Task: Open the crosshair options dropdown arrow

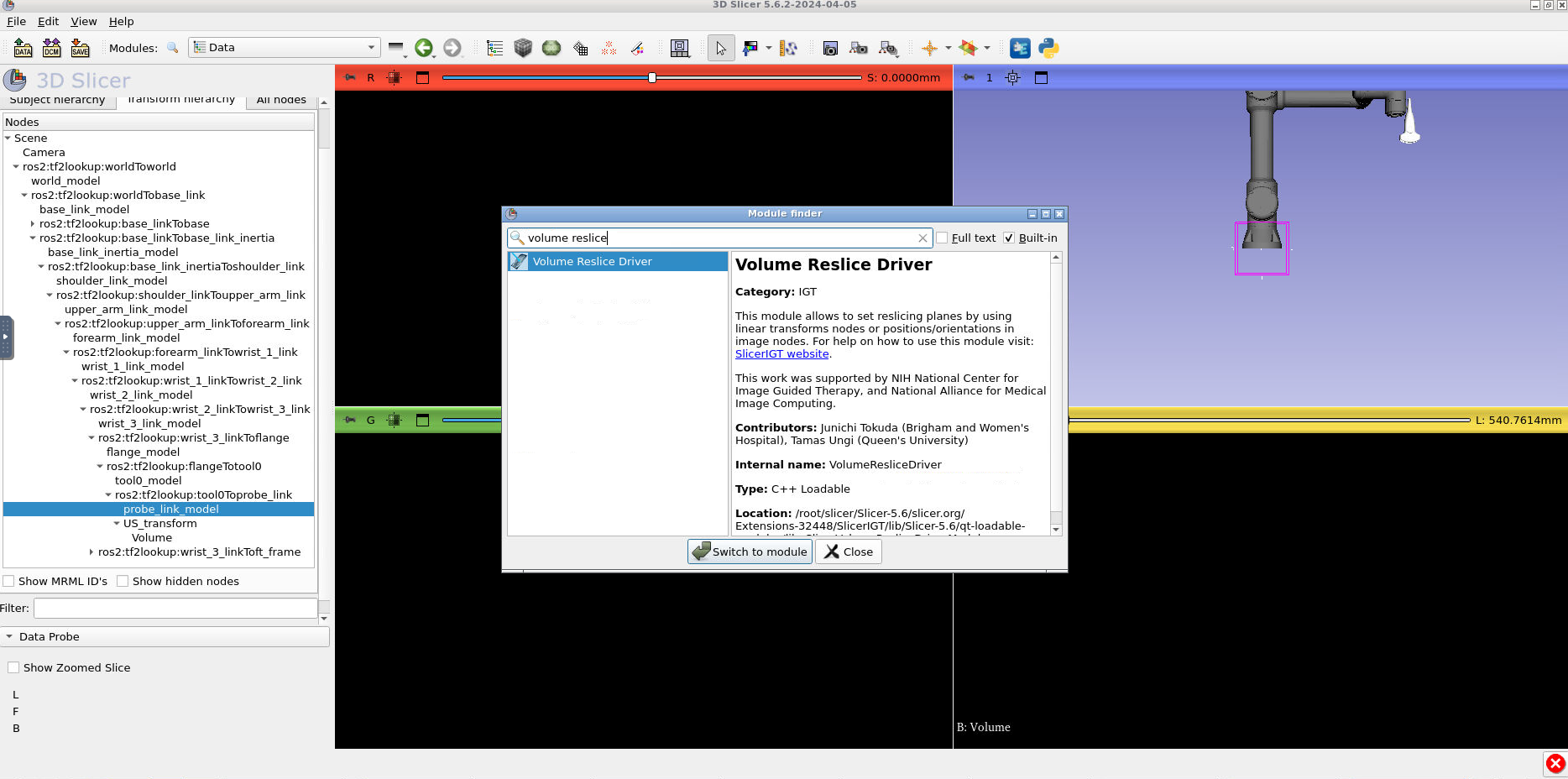Action: 949,48
